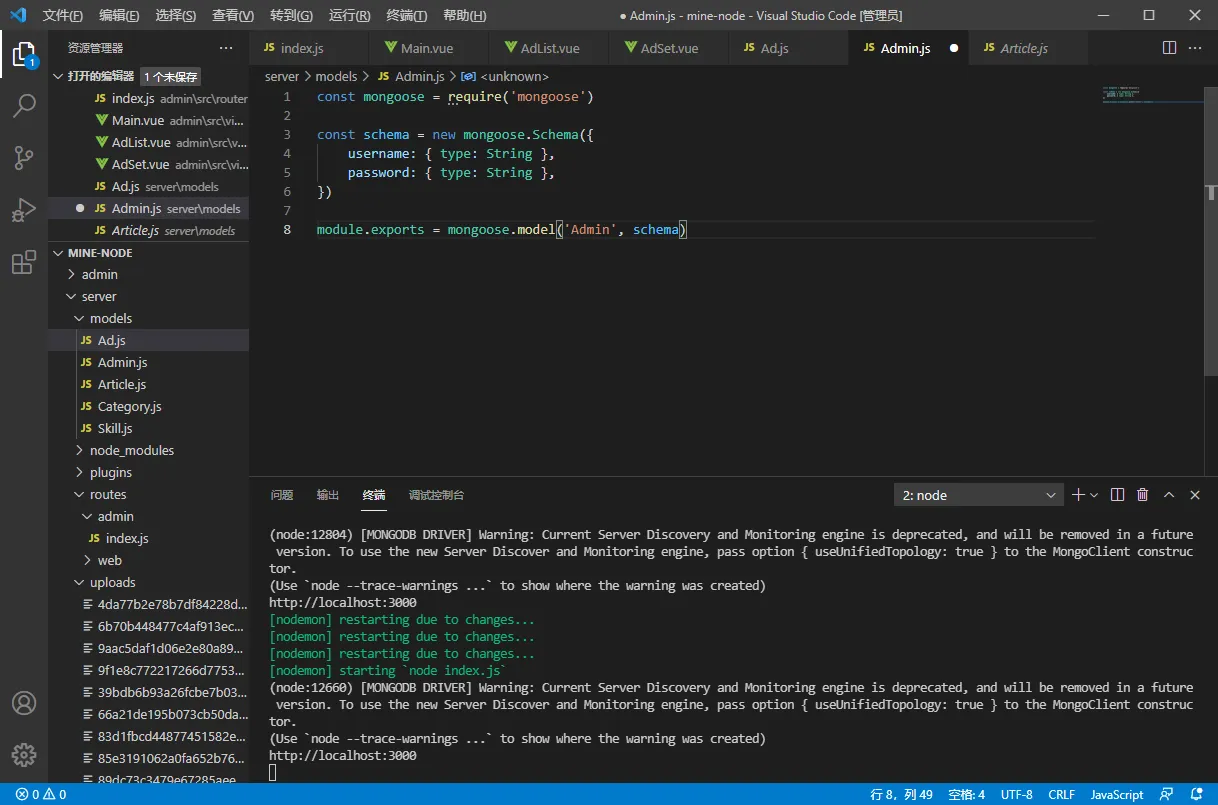Kill terminal with the trash icon
The height and width of the screenshot is (805, 1218).
(x=1142, y=495)
